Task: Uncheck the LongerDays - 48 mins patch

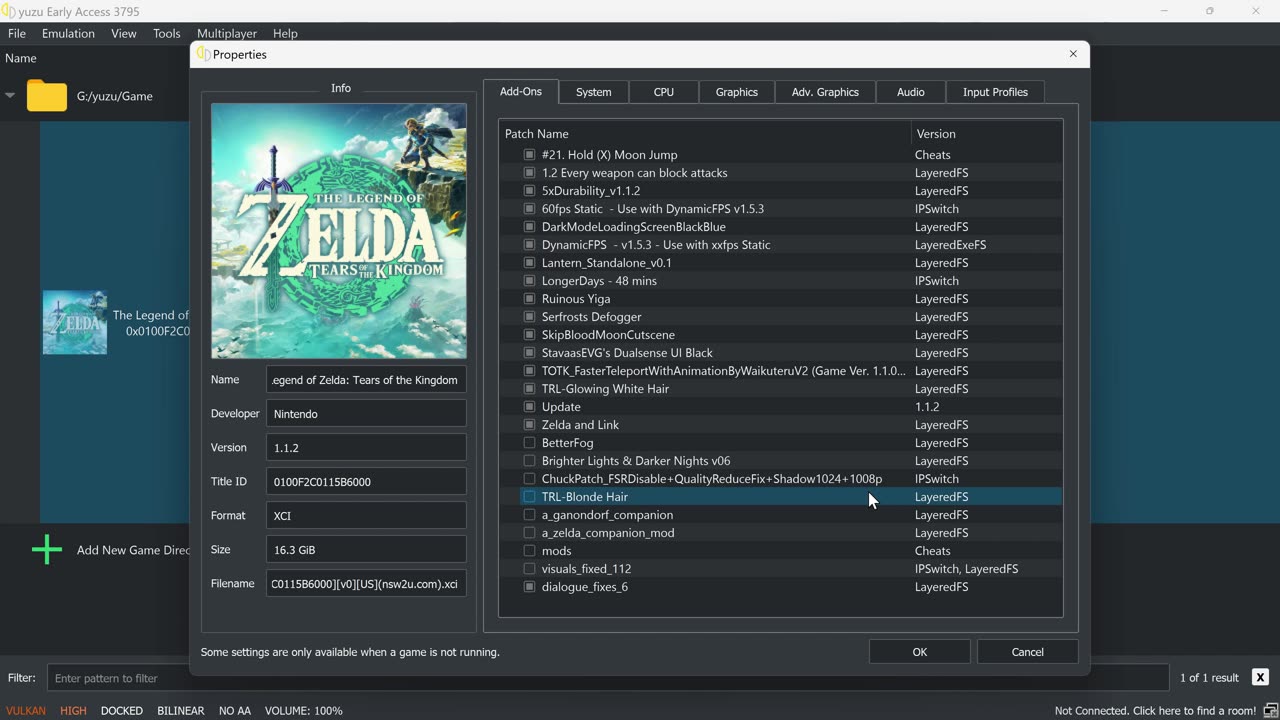Action: tap(530, 281)
